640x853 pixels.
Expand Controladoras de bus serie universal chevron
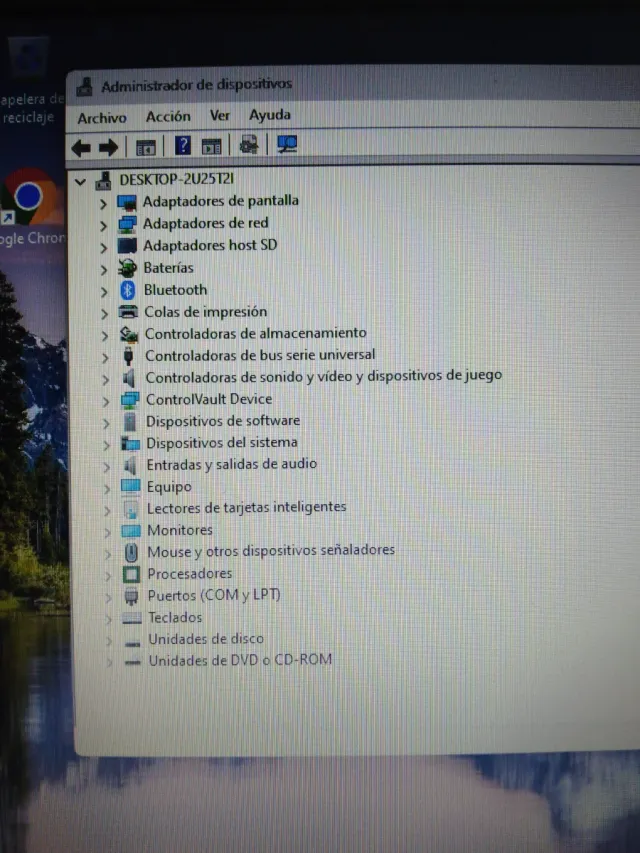tap(105, 358)
